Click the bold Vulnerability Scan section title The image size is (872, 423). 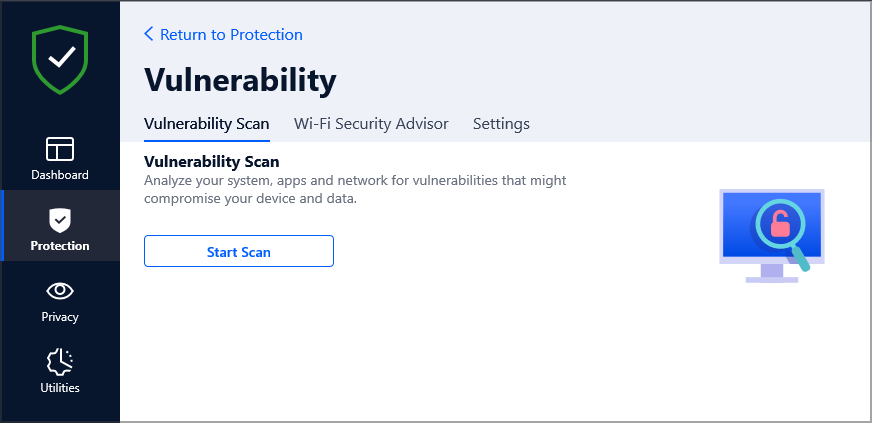pyautogui.click(x=211, y=160)
